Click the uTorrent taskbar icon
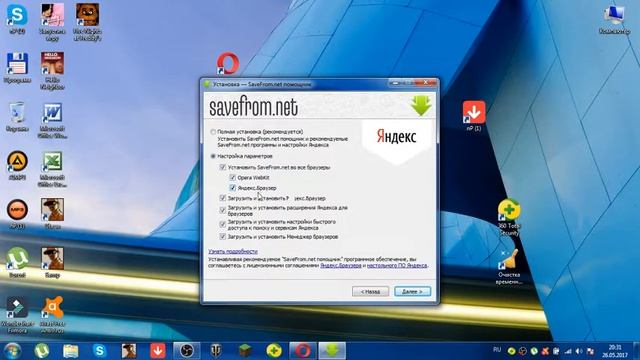The width and height of the screenshot is (640, 360). 42,351
